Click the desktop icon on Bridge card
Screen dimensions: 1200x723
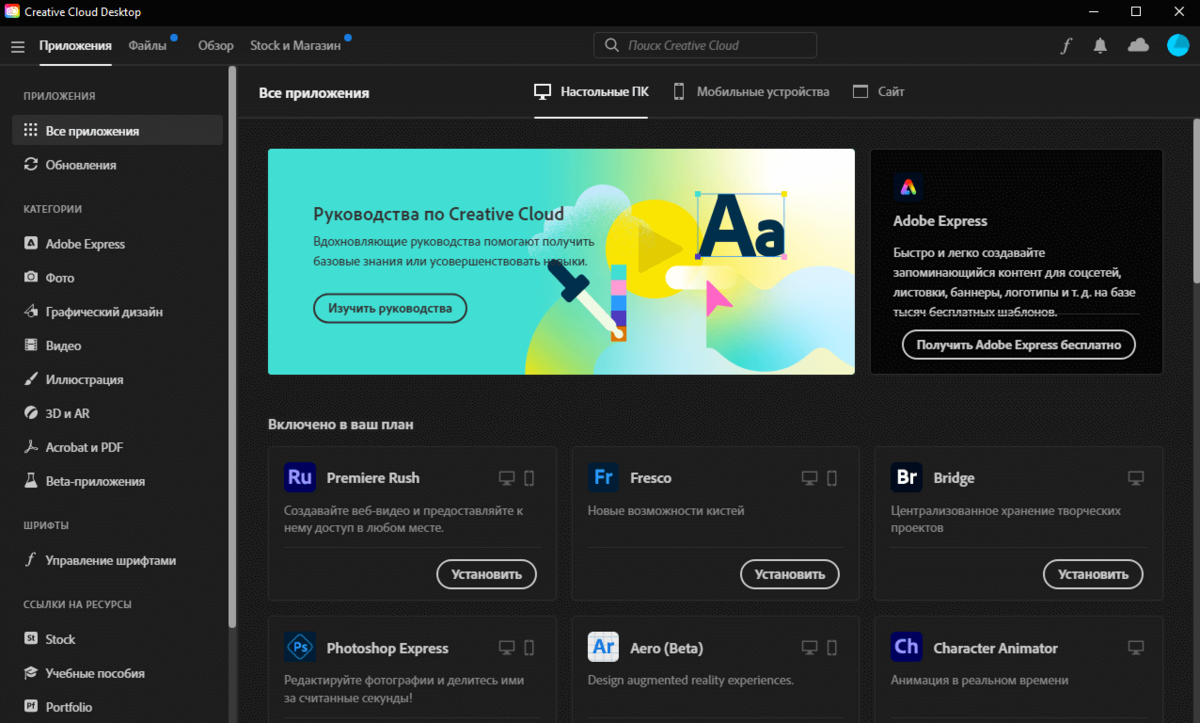(x=1135, y=478)
